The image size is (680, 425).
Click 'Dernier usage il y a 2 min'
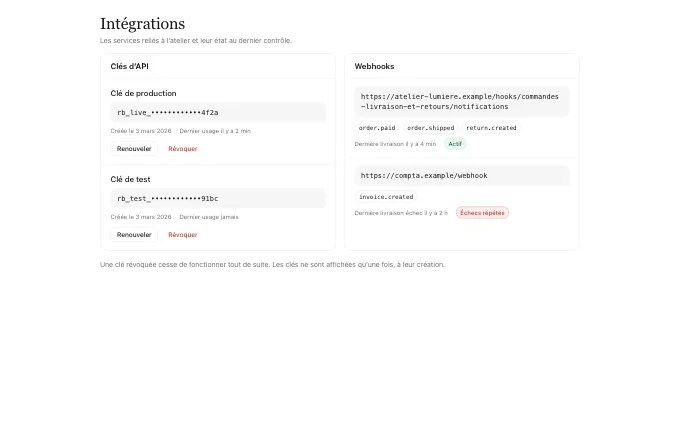[215, 131]
